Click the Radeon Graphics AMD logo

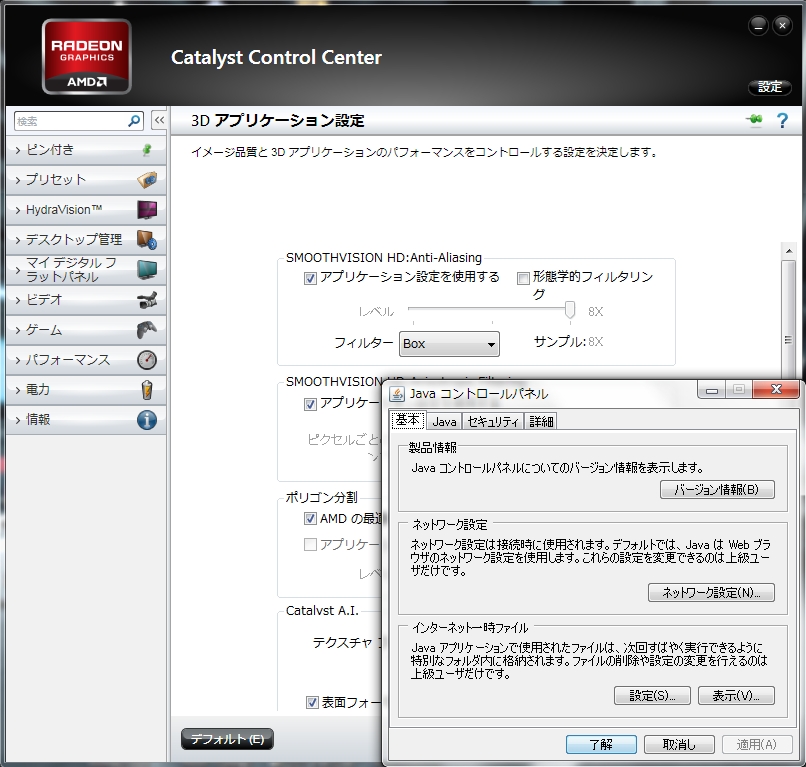pyautogui.click(x=86, y=57)
